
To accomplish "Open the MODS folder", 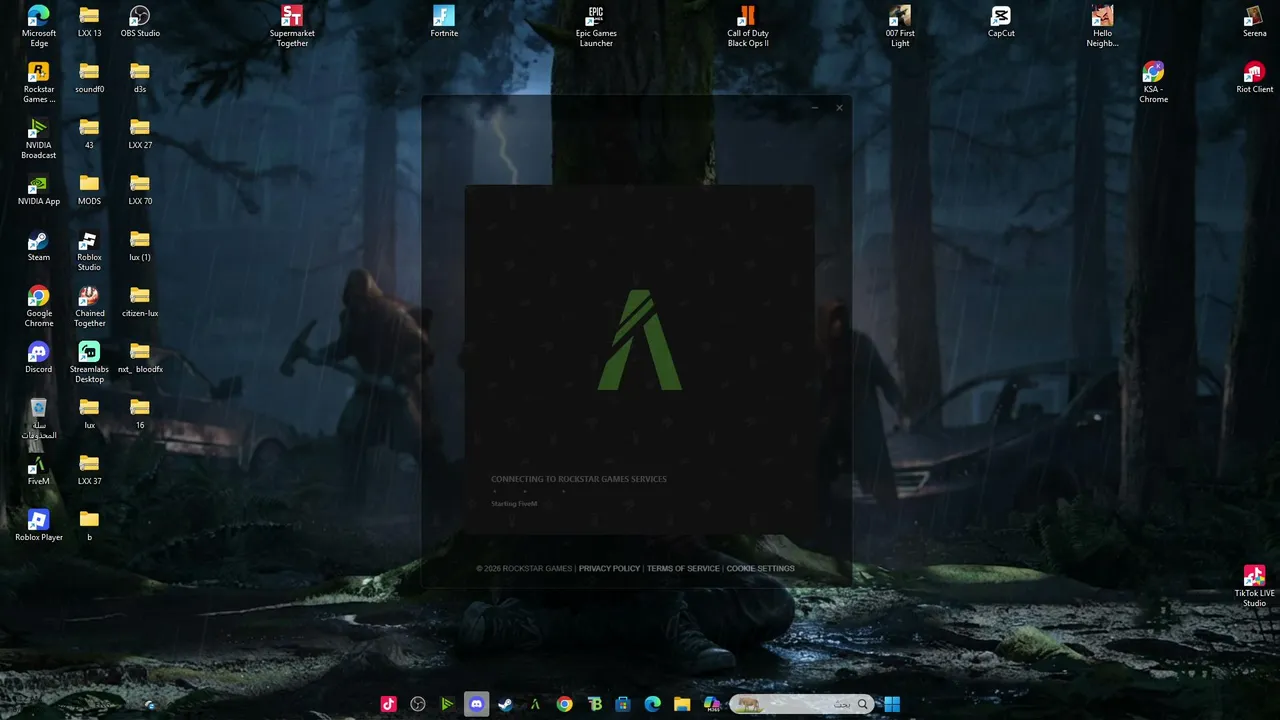I will click(x=89, y=190).
